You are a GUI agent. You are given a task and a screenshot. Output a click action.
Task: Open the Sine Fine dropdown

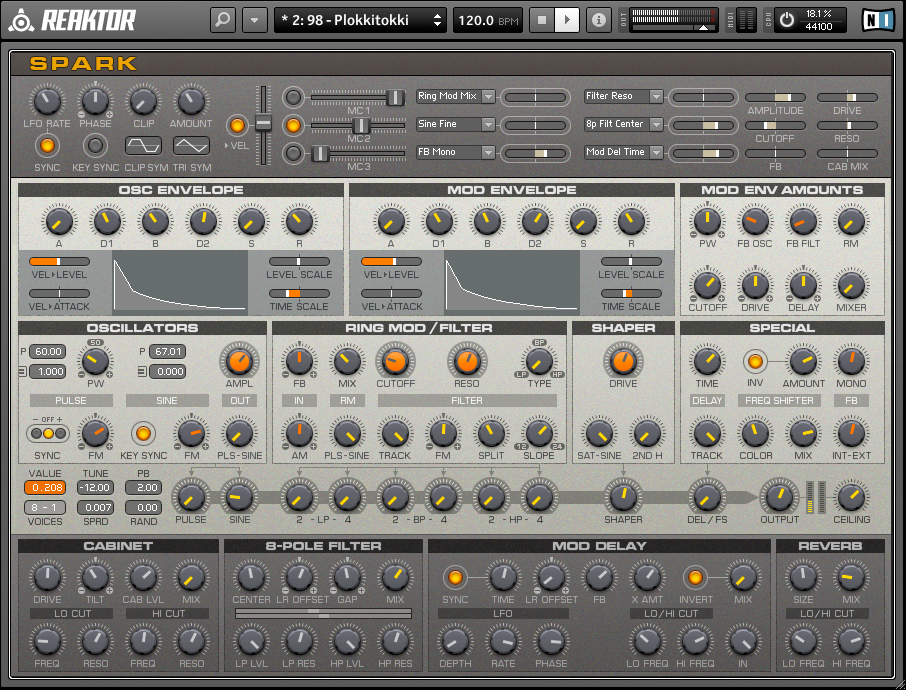tap(456, 124)
